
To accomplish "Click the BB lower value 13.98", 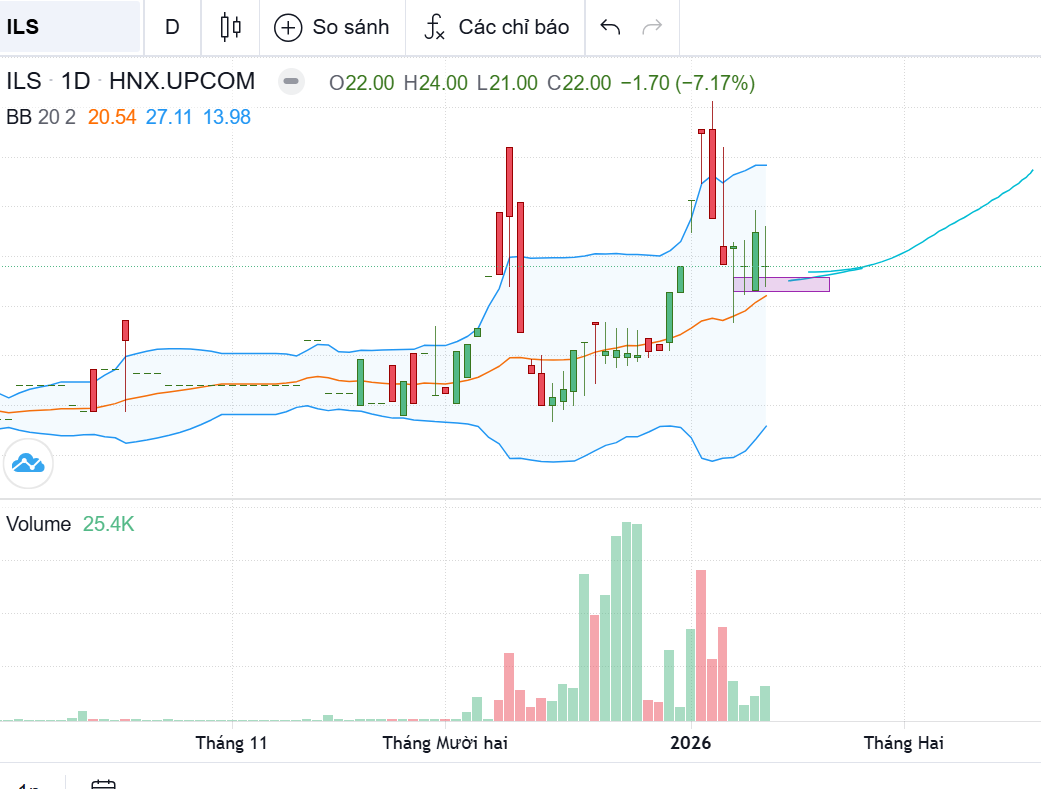I will 226,117.
